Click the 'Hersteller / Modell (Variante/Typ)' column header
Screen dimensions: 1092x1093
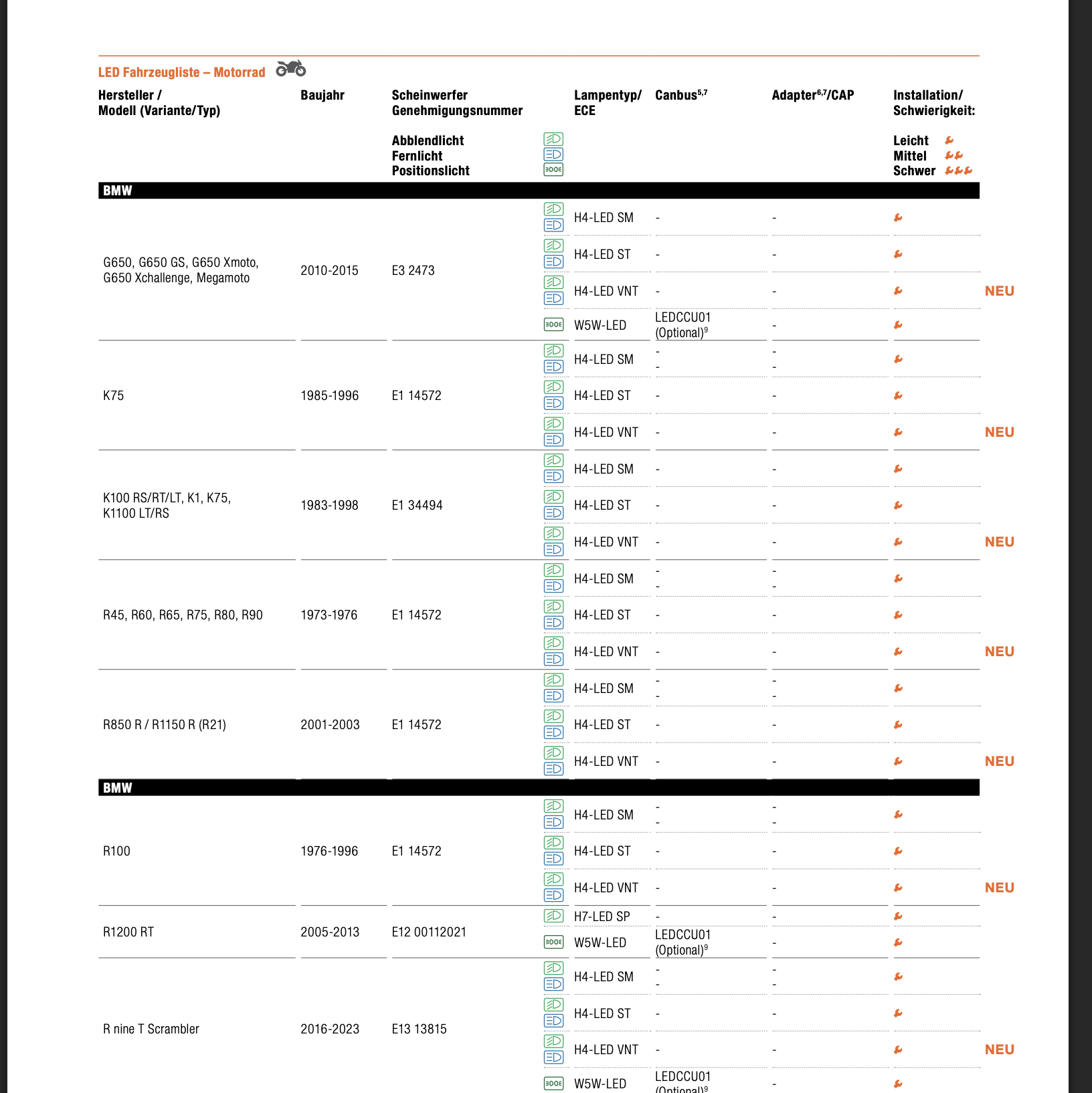(159, 103)
